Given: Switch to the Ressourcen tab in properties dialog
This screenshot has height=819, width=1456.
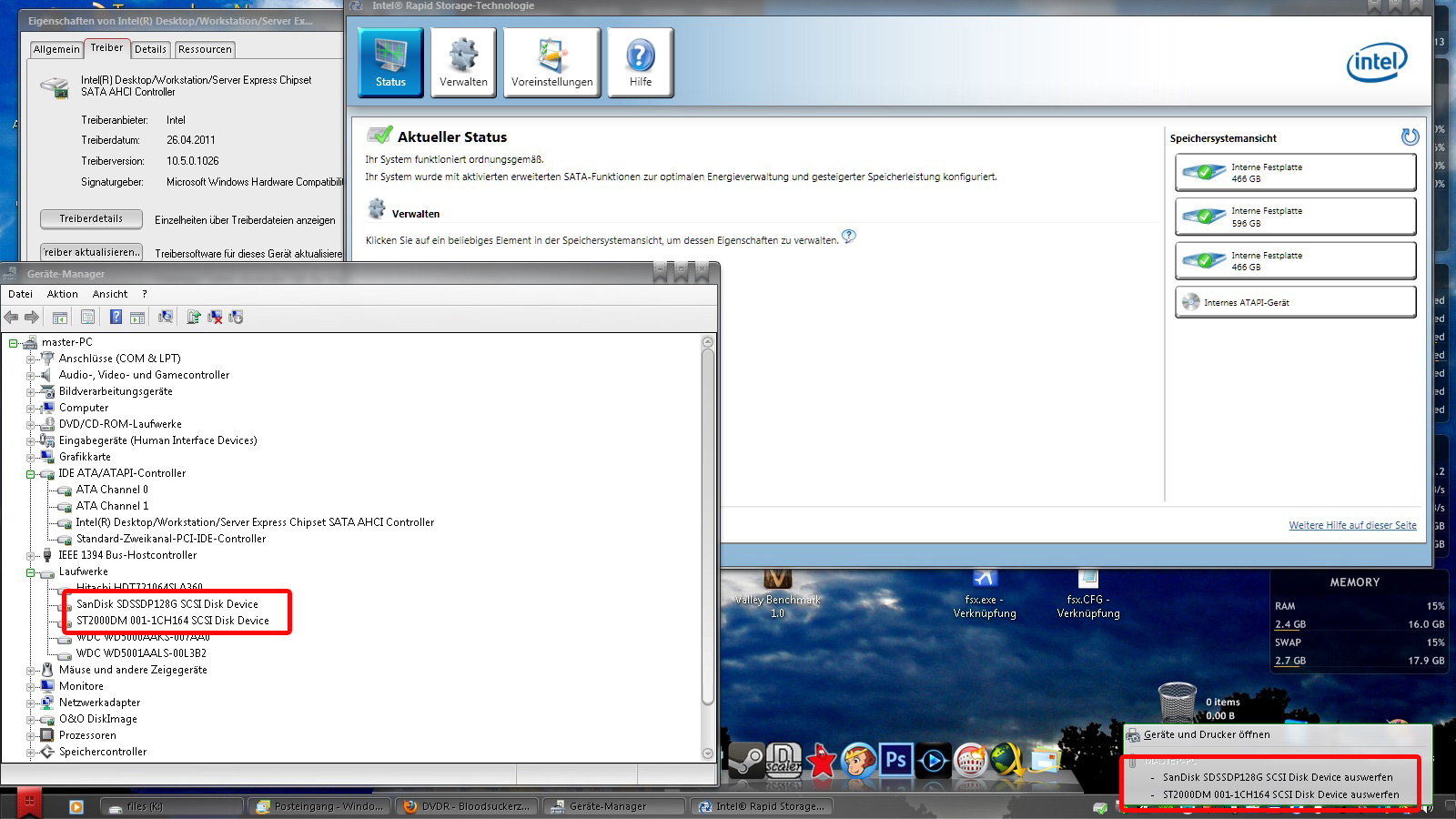Looking at the screenshot, I should click(x=205, y=49).
